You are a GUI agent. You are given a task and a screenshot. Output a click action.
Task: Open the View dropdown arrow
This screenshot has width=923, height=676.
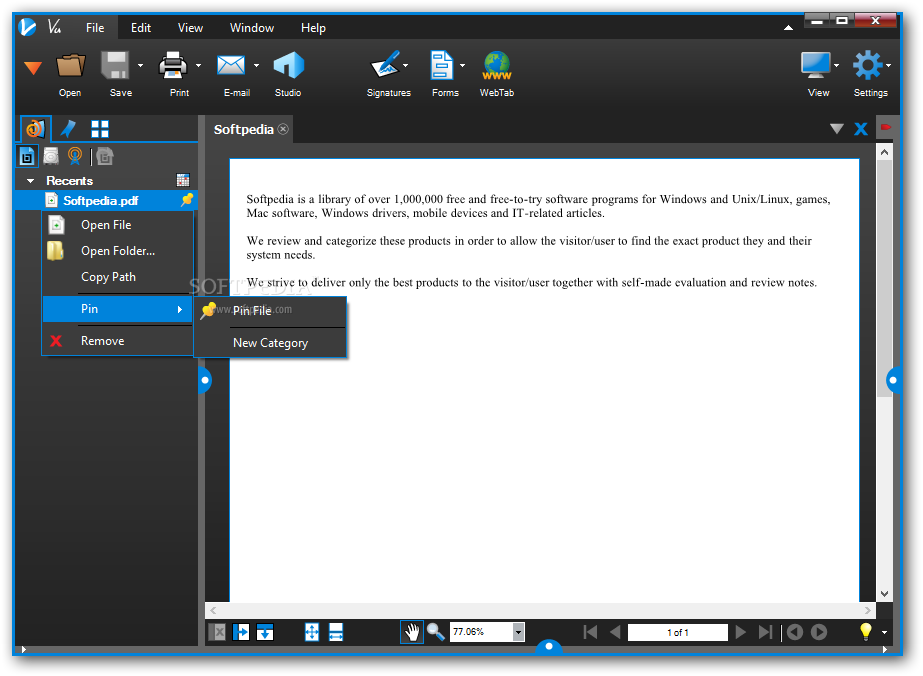point(836,65)
